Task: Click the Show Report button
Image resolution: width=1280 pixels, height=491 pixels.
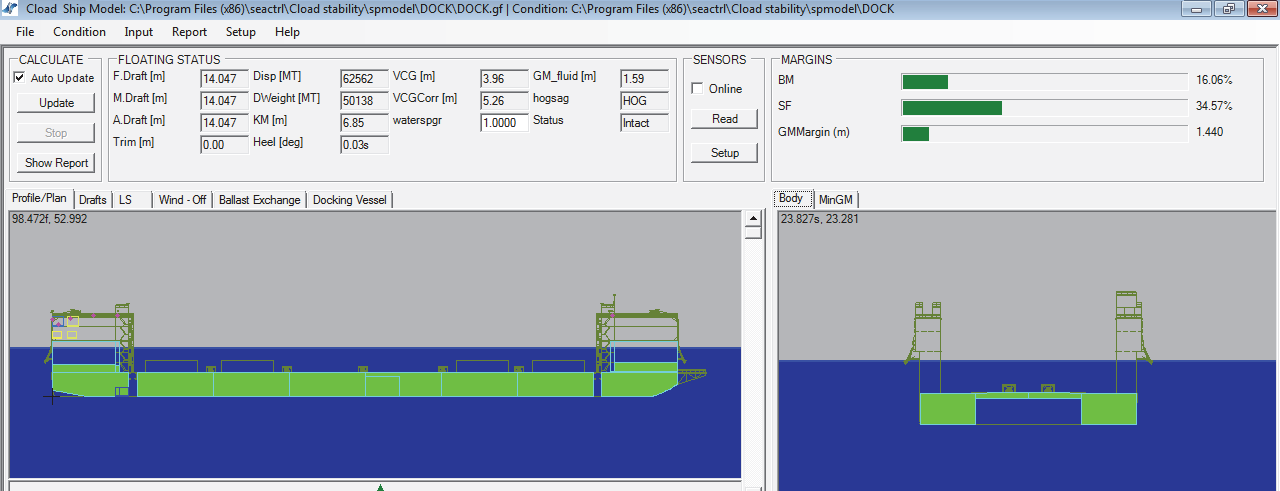Action: point(57,163)
